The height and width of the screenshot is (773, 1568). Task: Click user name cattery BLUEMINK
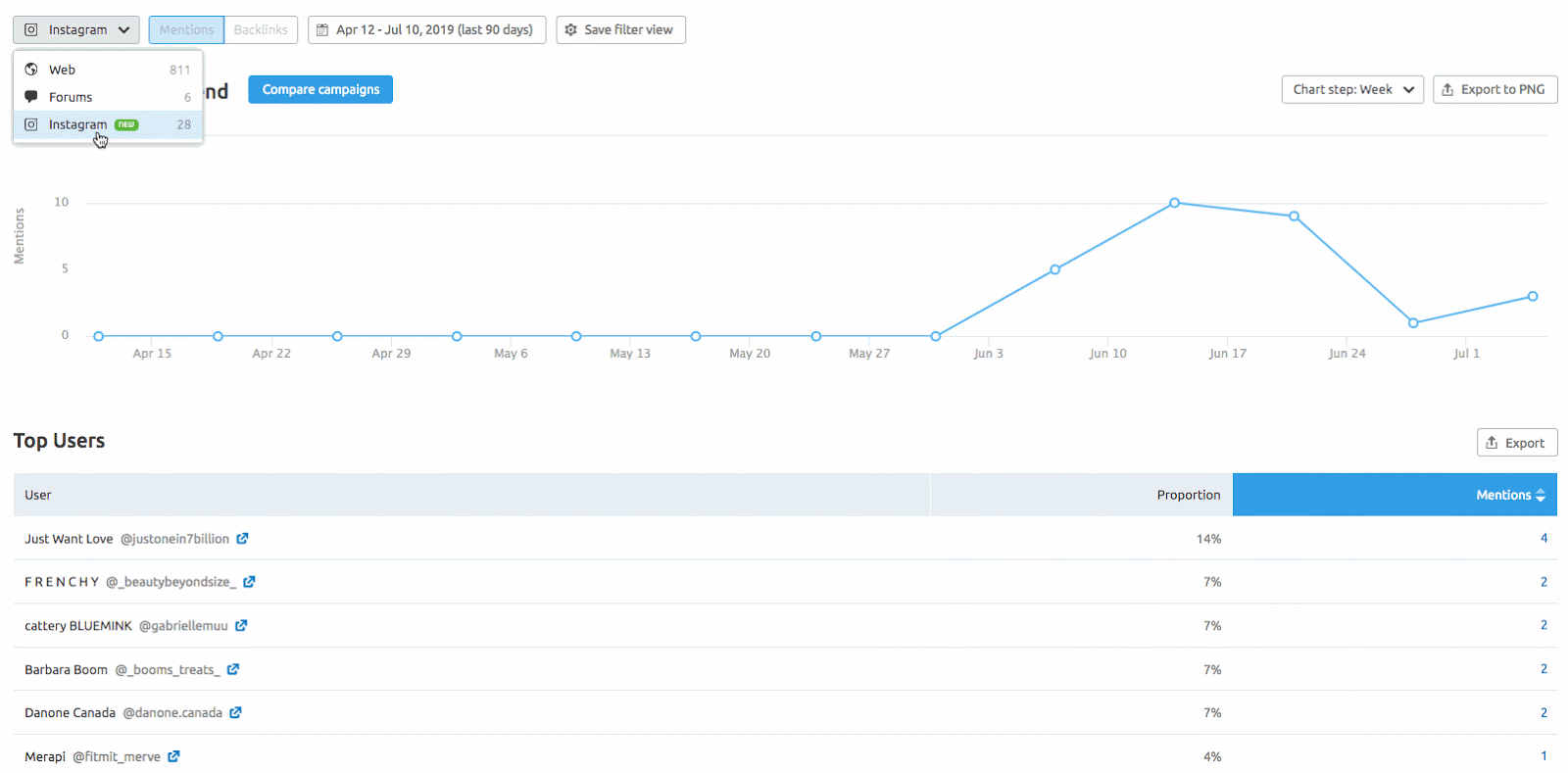(x=78, y=626)
